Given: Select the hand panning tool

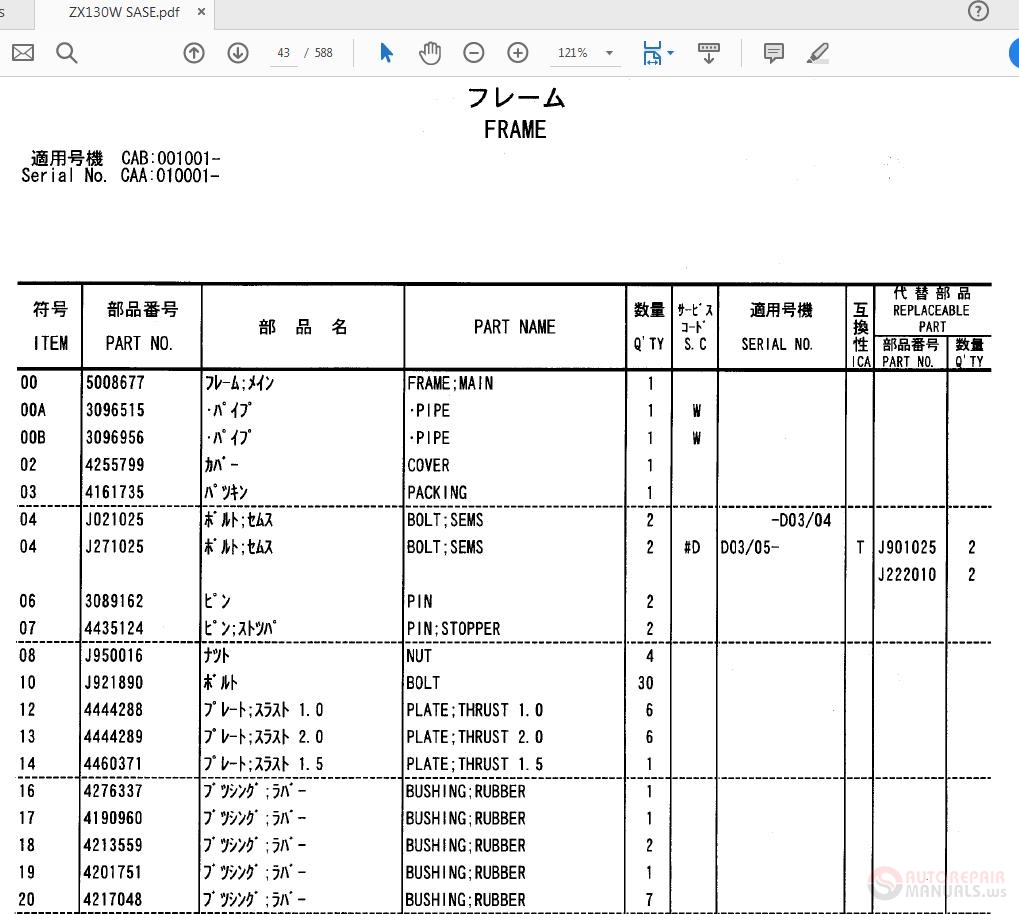Looking at the screenshot, I should coord(429,52).
